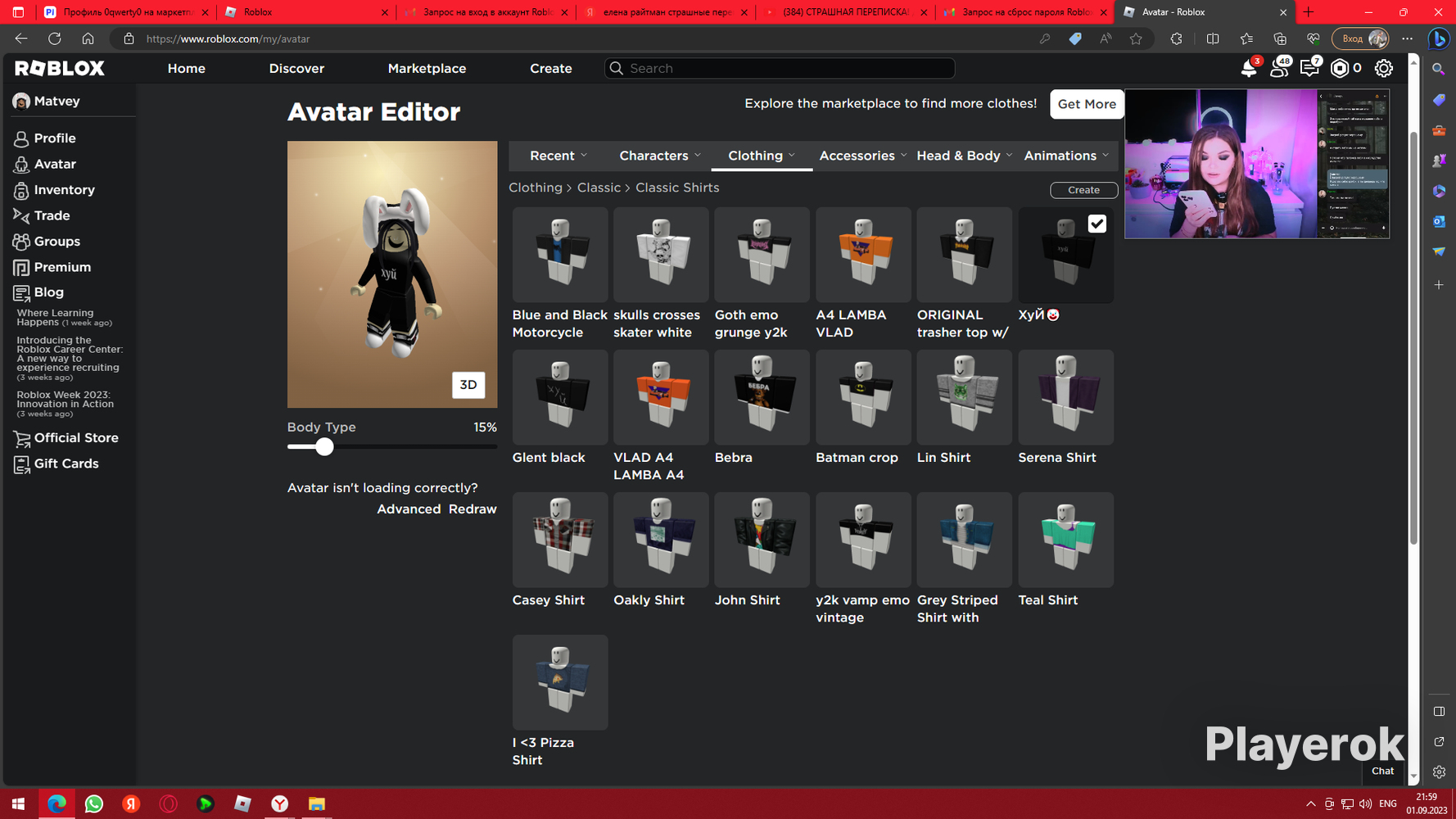Expand the Clothing dropdown tab
This screenshot has height=819, width=1456.
pyautogui.click(x=762, y=156)
